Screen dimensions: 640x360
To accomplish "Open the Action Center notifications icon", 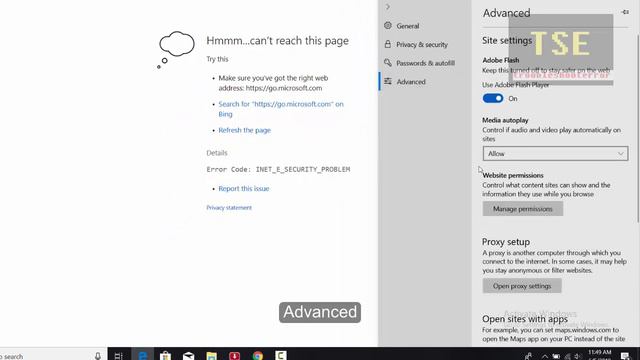I will coord(625,356).
